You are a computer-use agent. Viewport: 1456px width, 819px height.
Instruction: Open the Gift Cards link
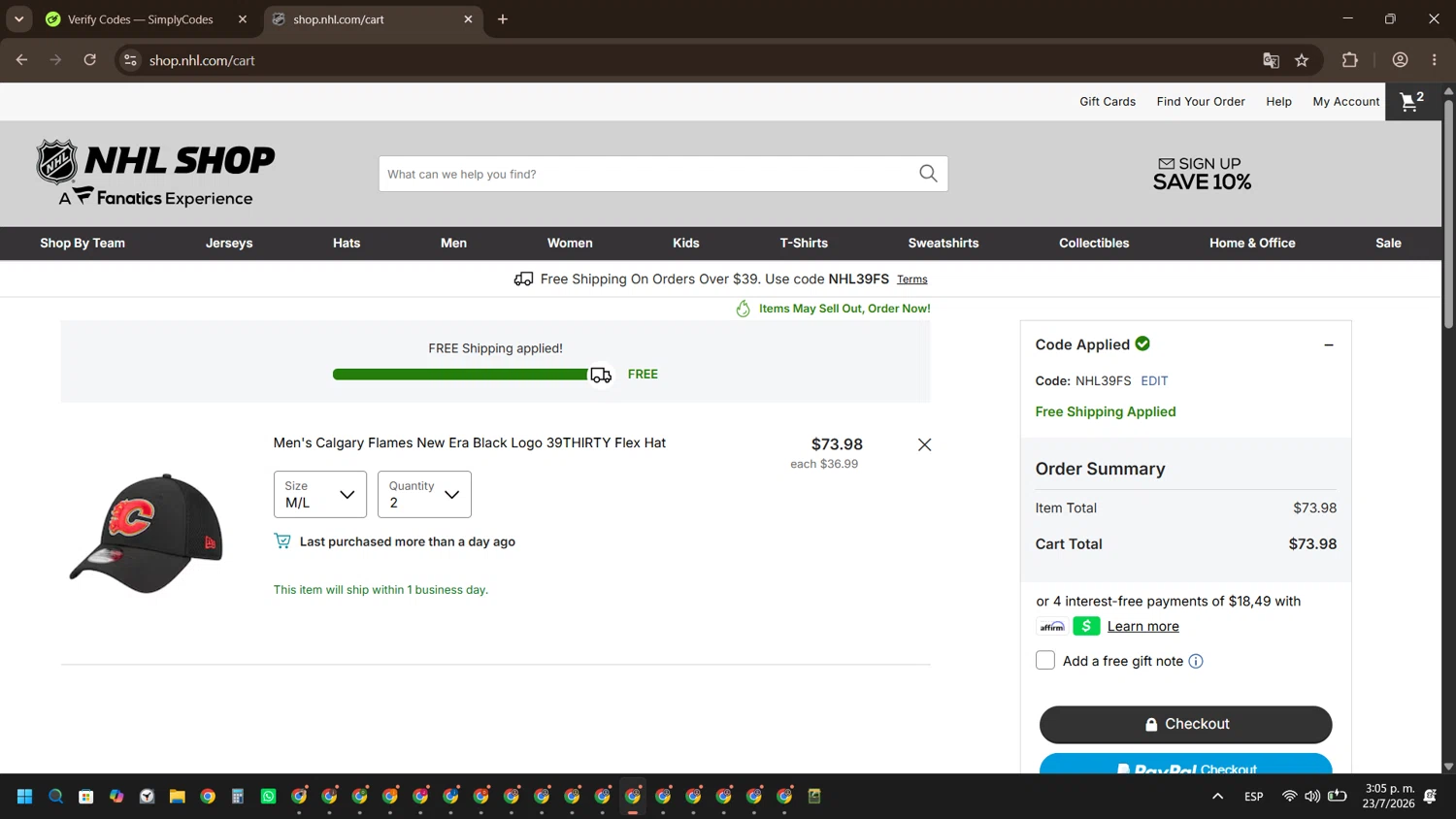tap(1108, 102)
